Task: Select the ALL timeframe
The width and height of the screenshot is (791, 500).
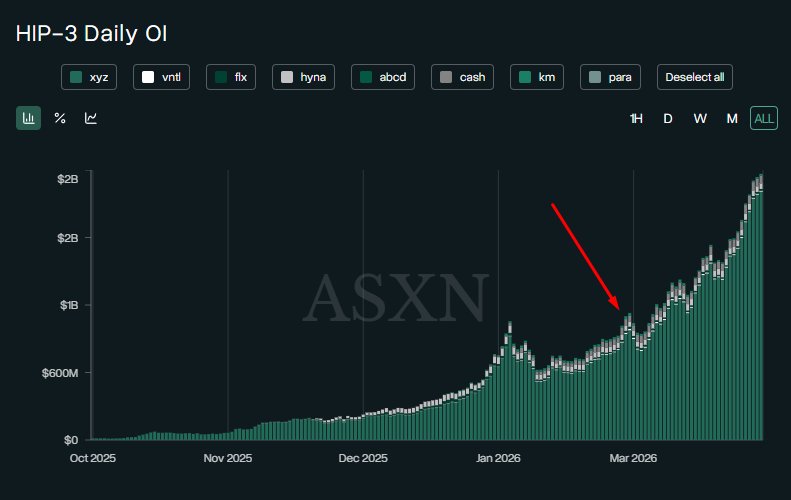Action: (x=764, y=118)
